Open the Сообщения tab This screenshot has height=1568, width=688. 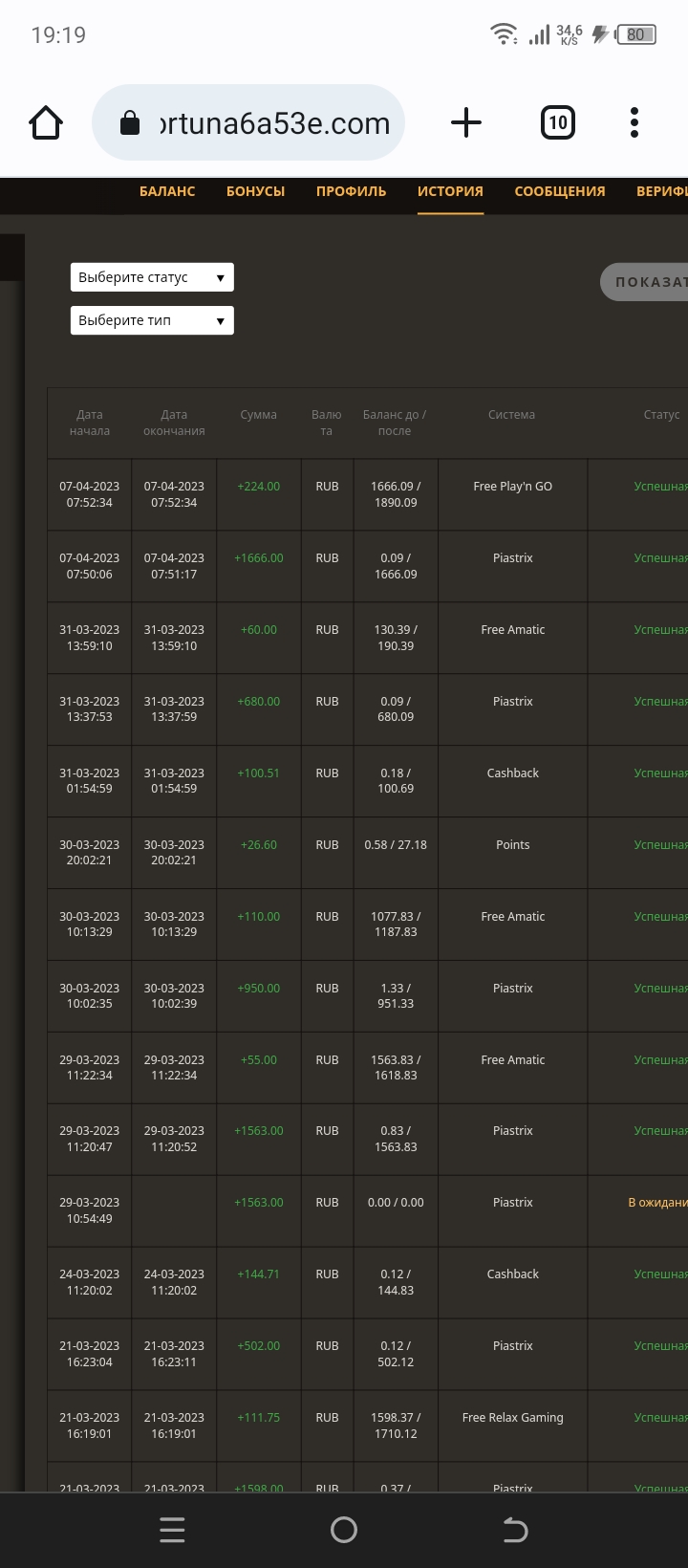coord(559,191)
